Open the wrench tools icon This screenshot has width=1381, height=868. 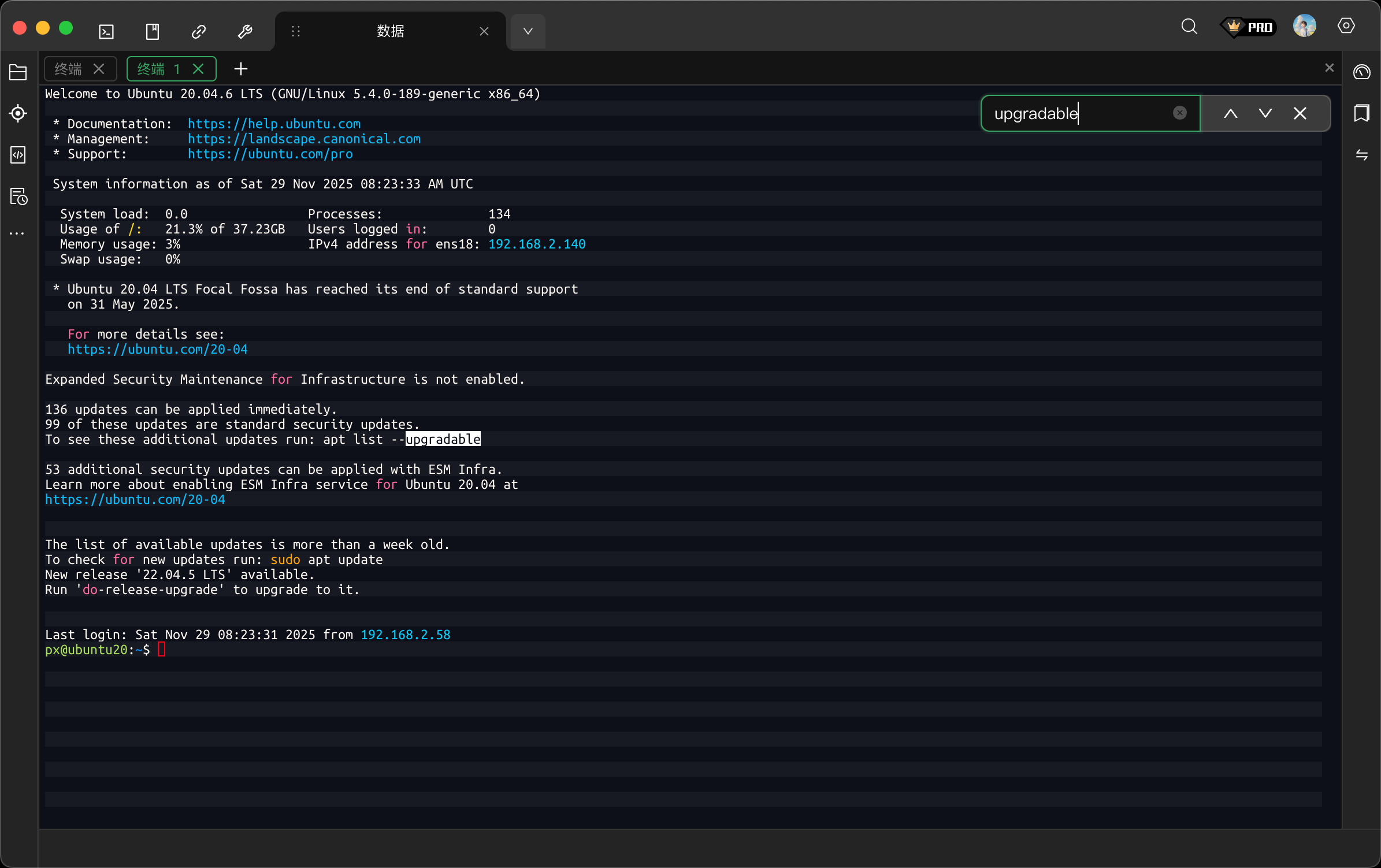click(245, 31)
